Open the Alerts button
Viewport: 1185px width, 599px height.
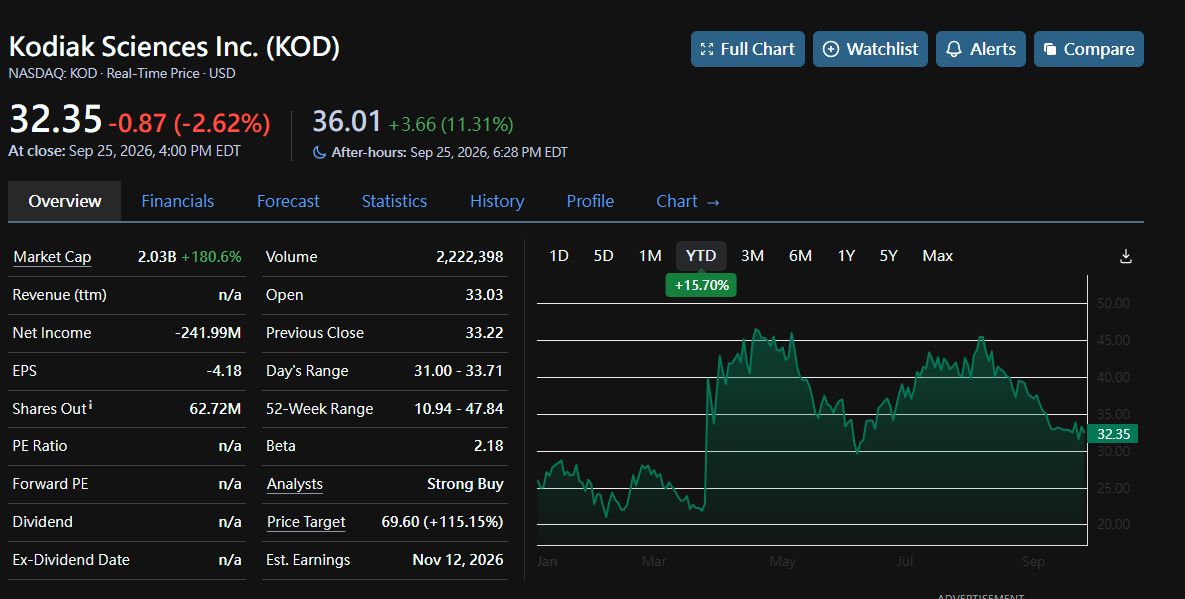[x=980, y=49]
